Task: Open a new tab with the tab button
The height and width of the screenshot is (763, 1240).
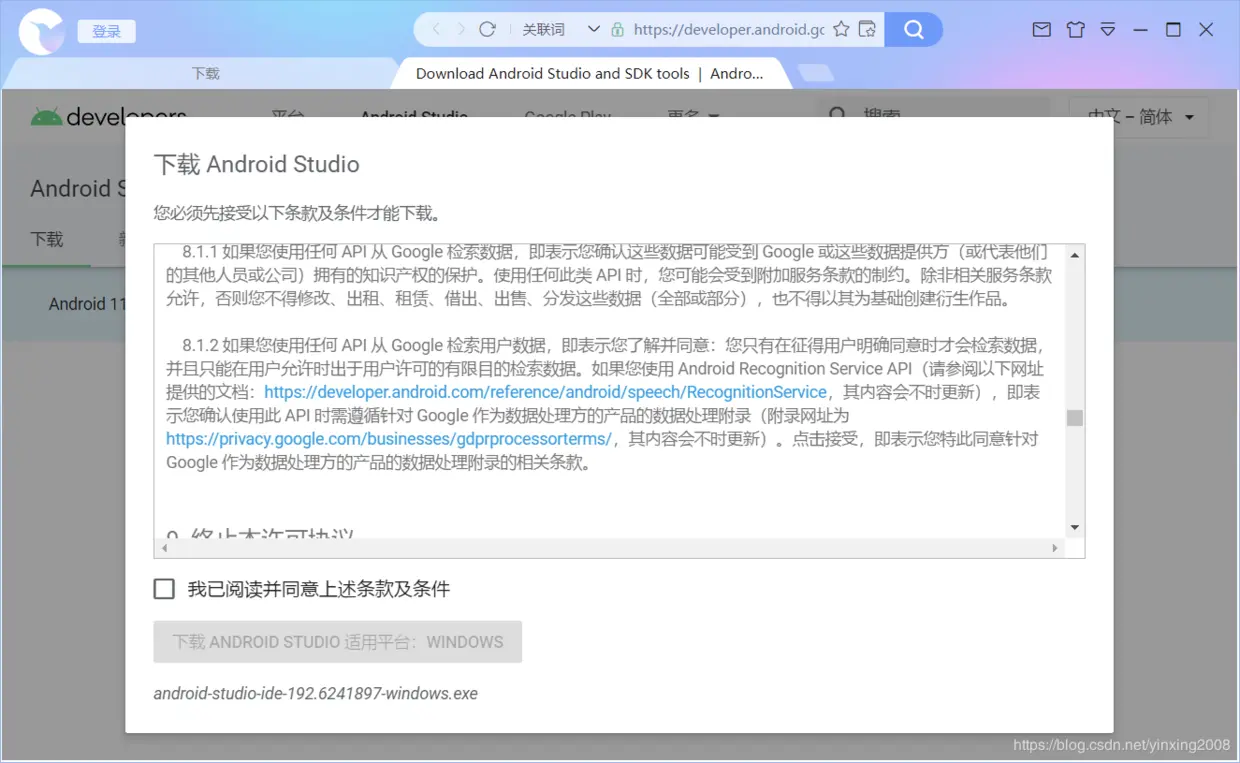Action: point(817,73)
